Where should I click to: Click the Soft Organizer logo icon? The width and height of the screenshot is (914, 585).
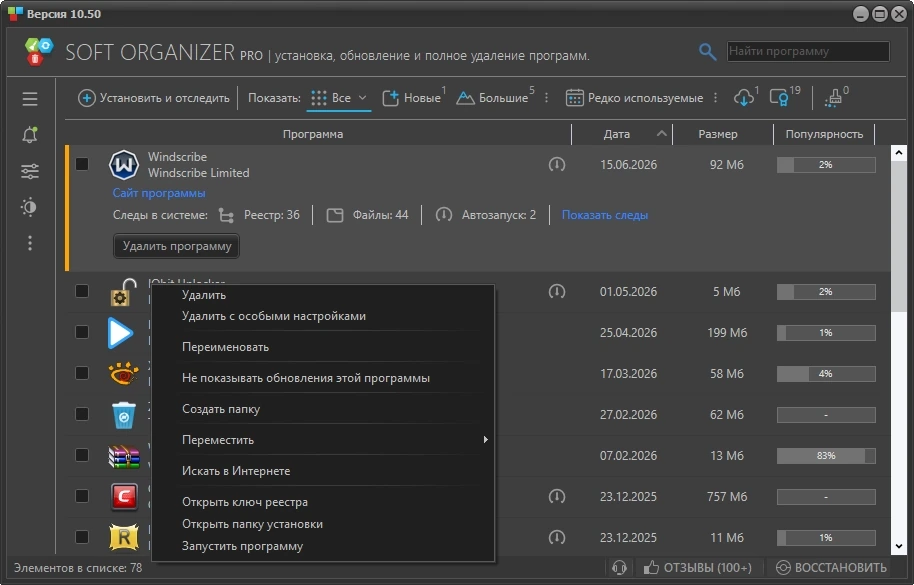coord(38,52)
